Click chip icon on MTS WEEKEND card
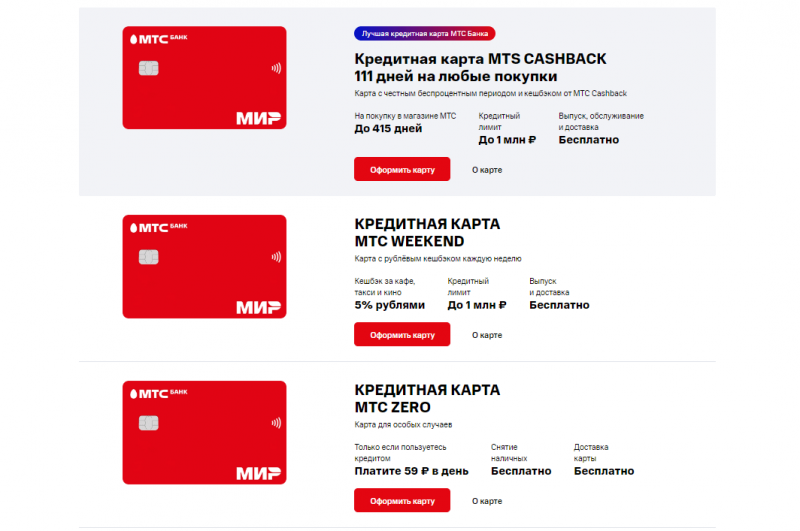This screenshot has height=531, width=800. click(148, 257)
